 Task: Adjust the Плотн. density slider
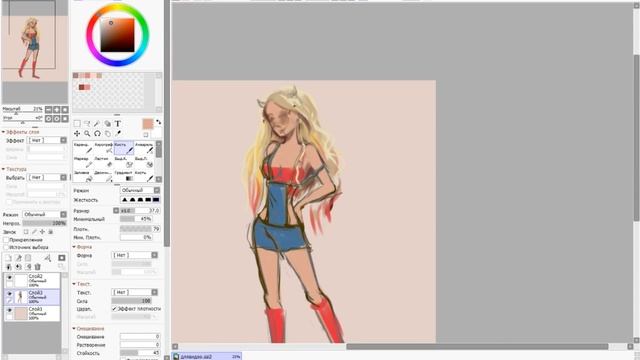[x=140, y=229]
